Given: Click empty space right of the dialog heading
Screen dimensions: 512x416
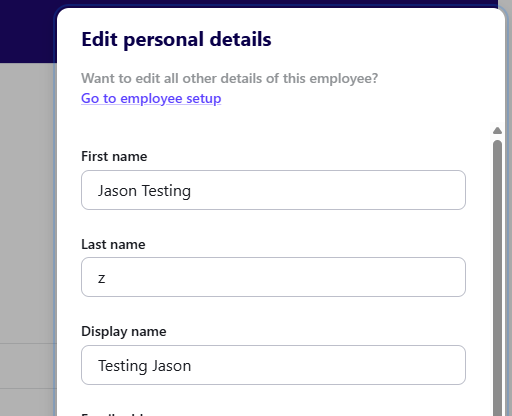Looking at the screenshot, I should (x=383, y=39).
